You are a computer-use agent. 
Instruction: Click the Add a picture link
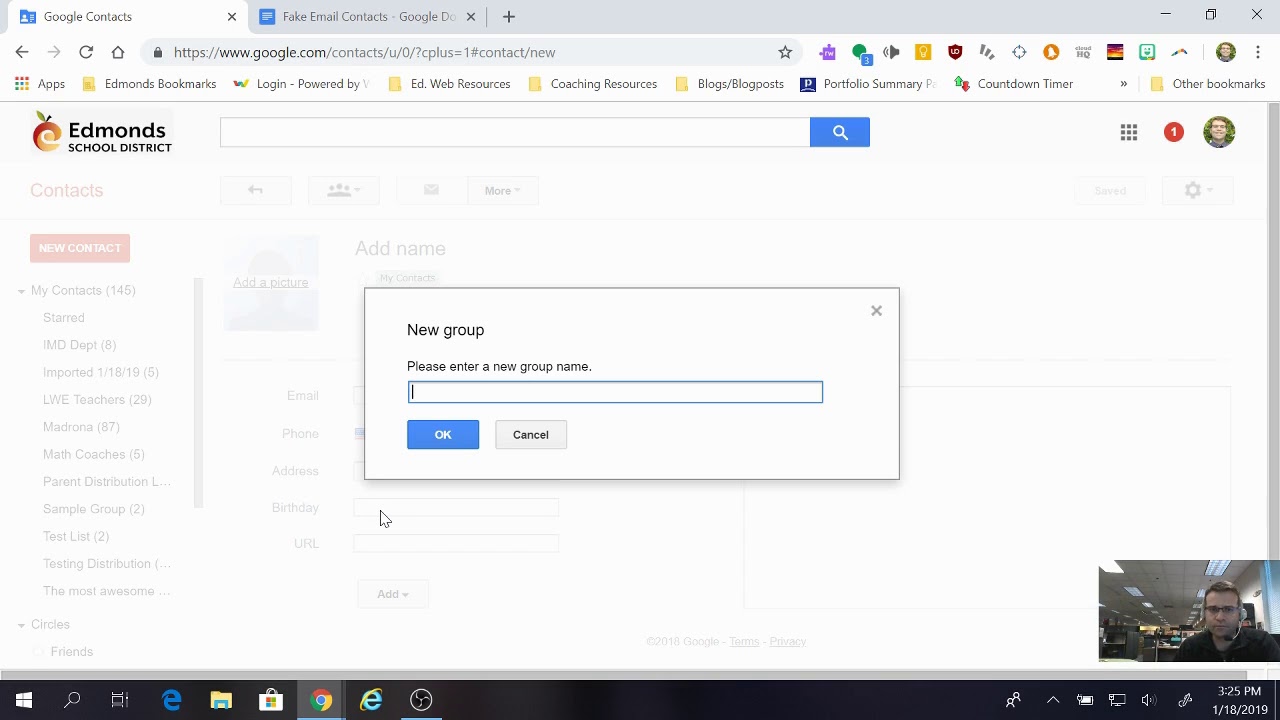pyautogui.click(x=270, y=283)
